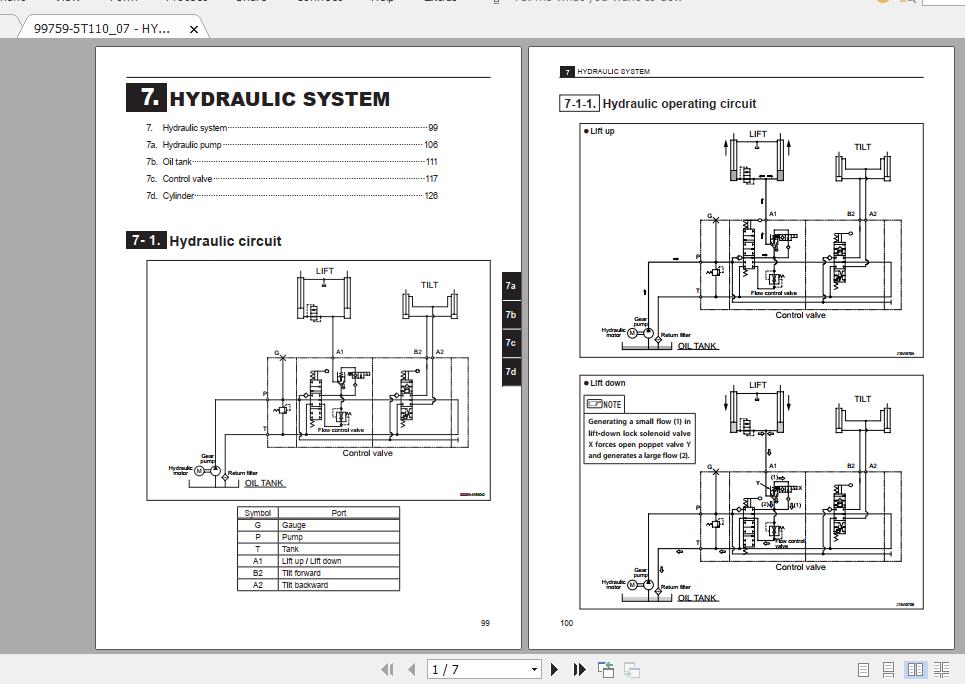Open the View menu
The height and width of the screenshot is (684, 965).
(65, 2)
